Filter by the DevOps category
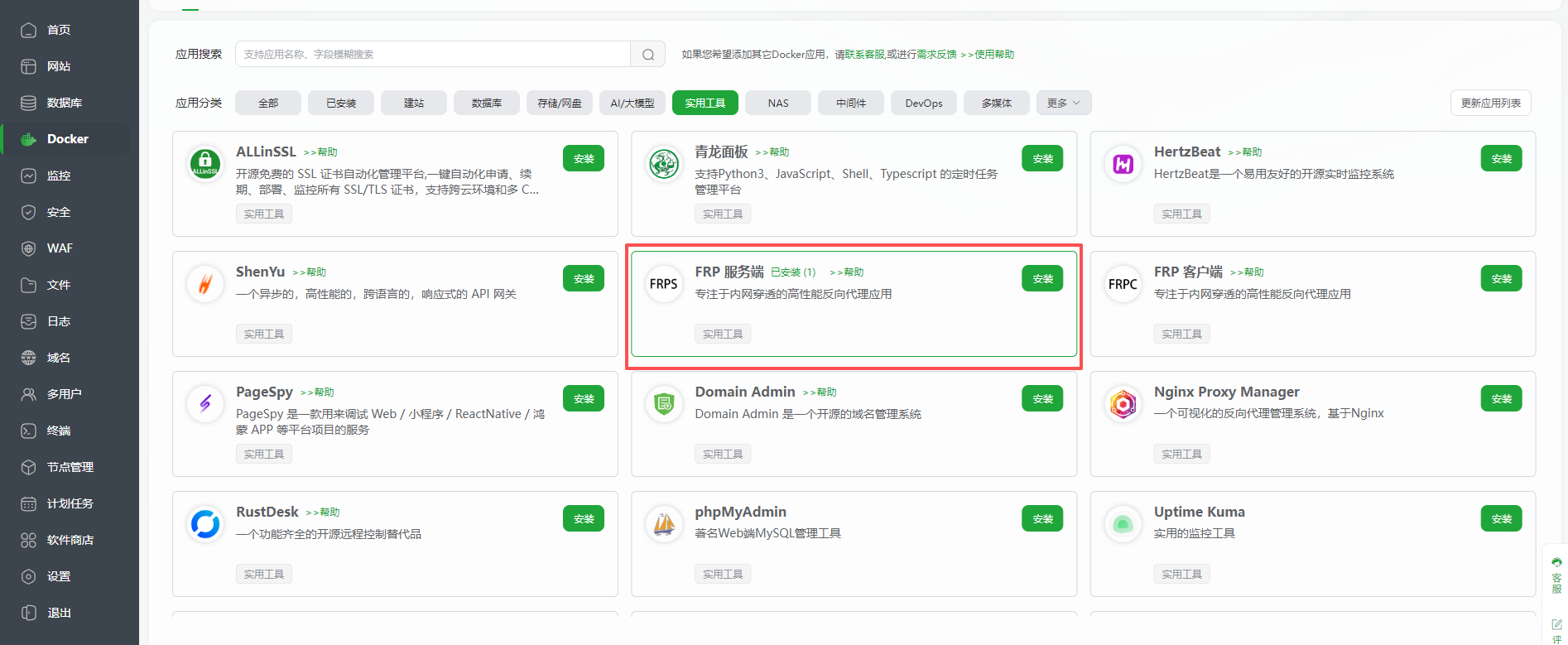 (924, 103)
